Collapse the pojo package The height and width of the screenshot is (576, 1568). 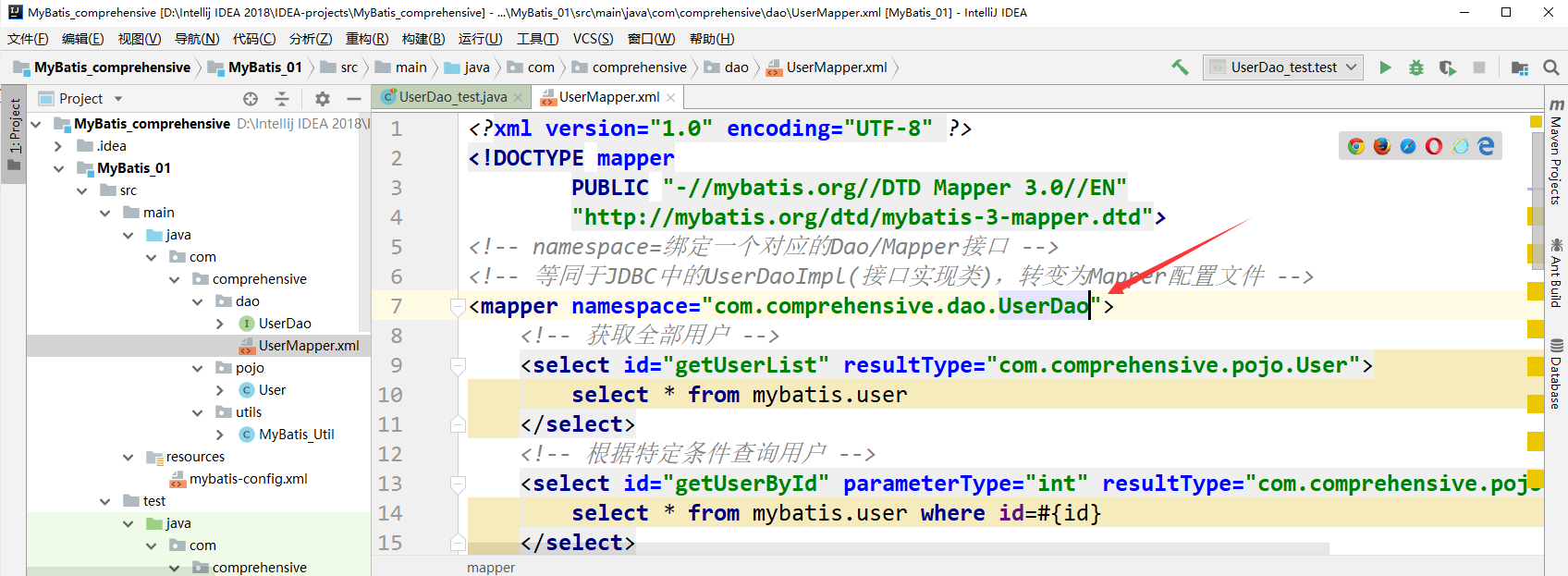pos(197,368)
